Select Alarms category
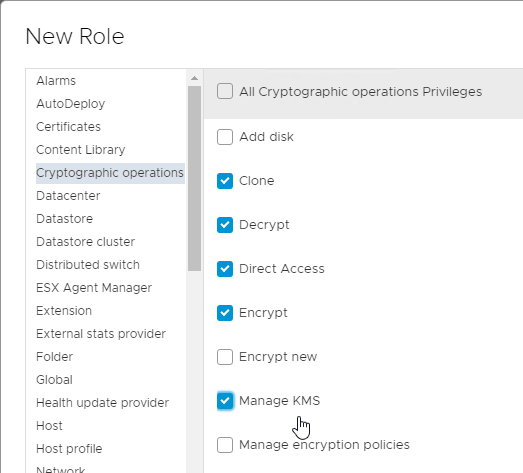The image size is (523, 473). pyautogui.click(x=56, y=81)
